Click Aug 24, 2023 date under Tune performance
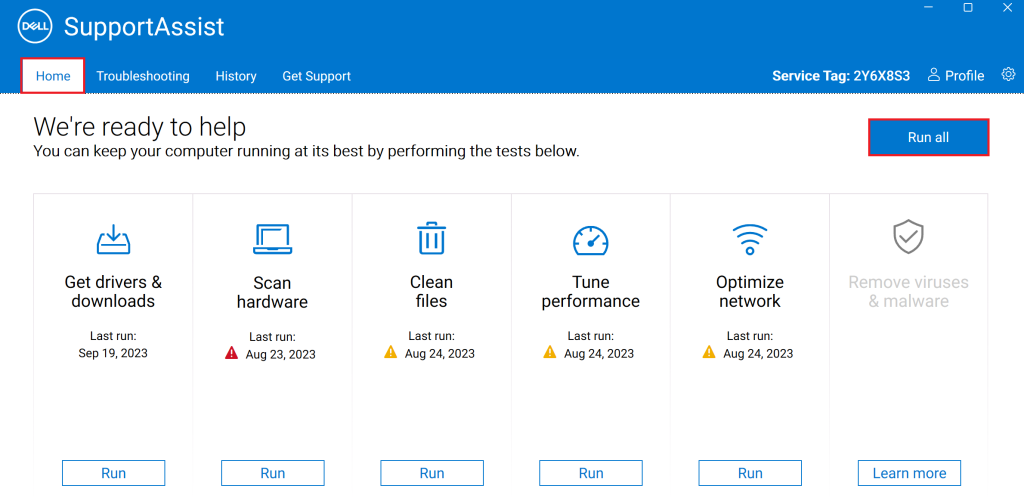 point(599,354)
